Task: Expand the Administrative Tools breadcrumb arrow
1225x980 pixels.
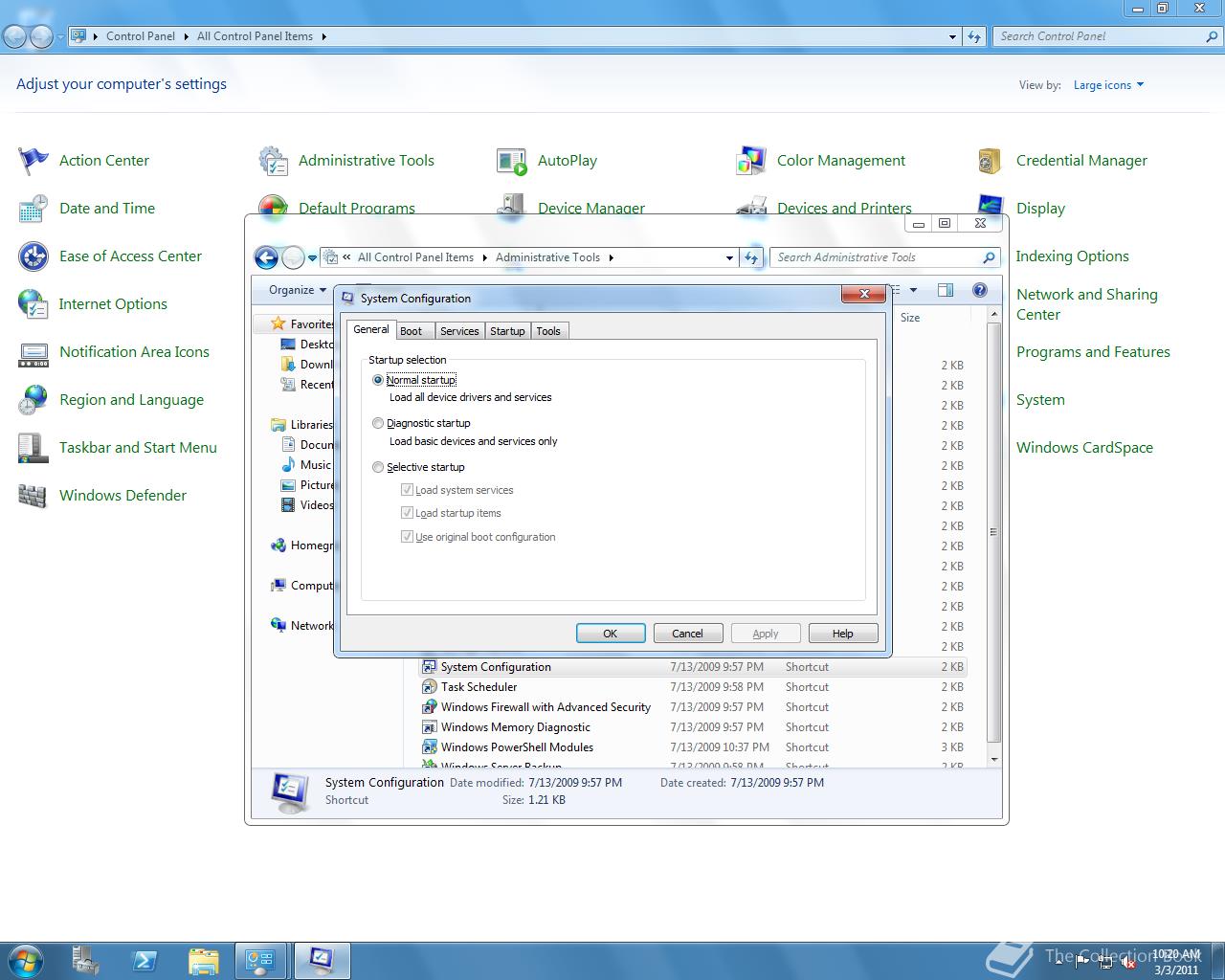Action: click(611, 257)
